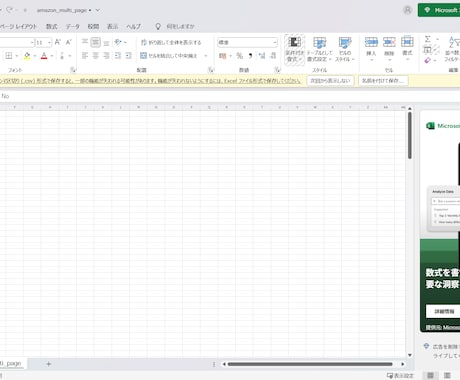
Task: Open the 表示 ribbon tab
Action: 113,26
